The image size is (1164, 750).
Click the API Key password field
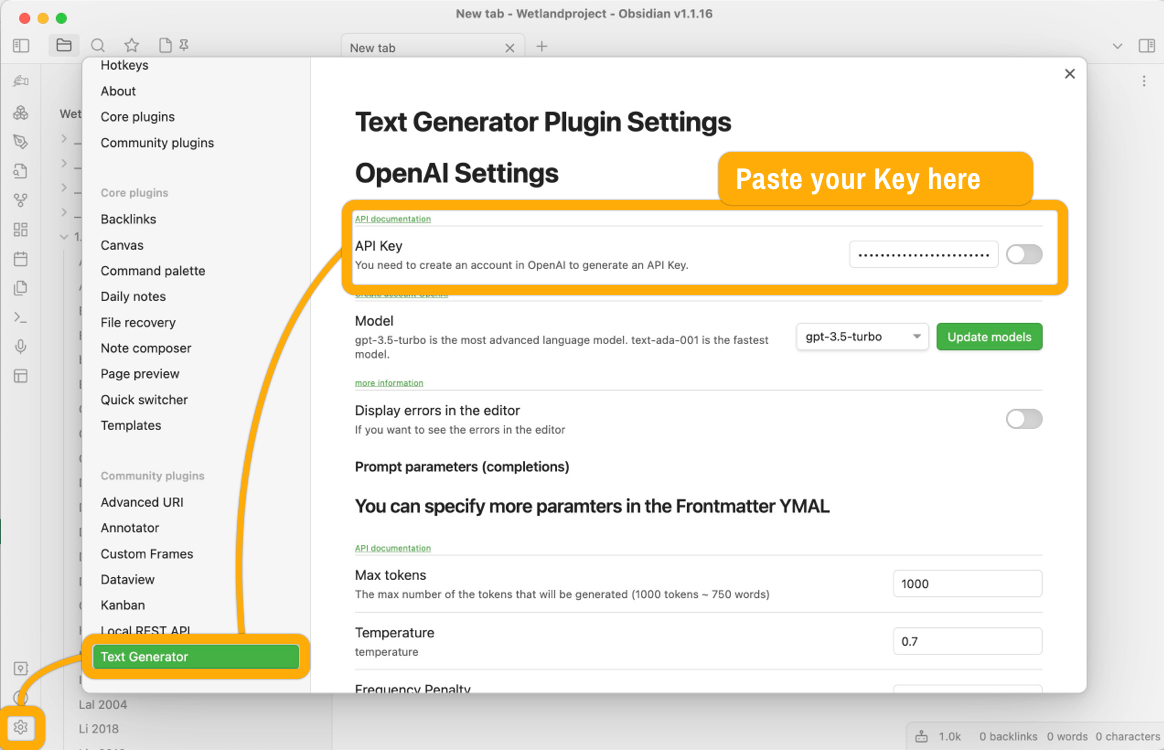point(923,255)
